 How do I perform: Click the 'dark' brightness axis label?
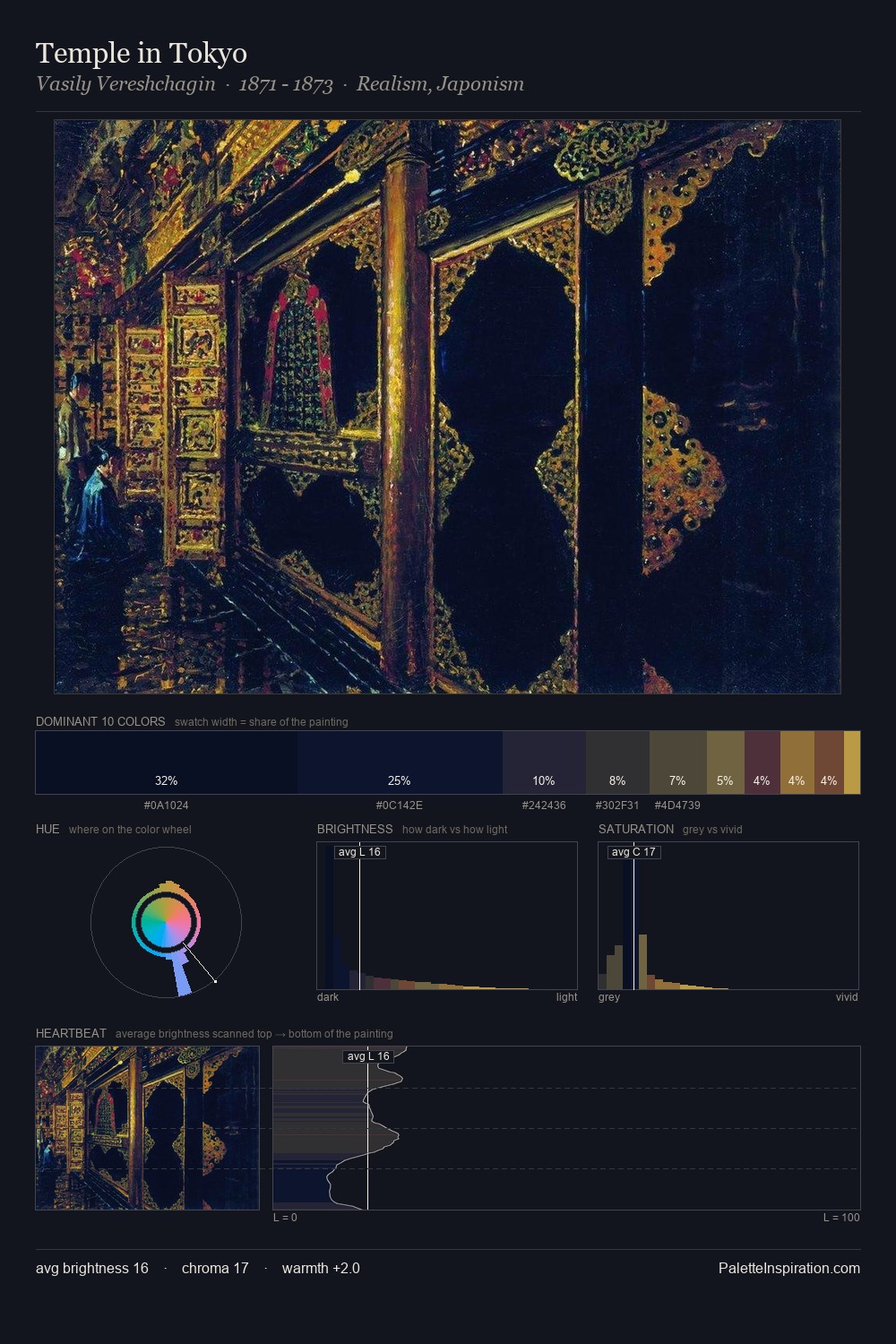pos(328,997)
